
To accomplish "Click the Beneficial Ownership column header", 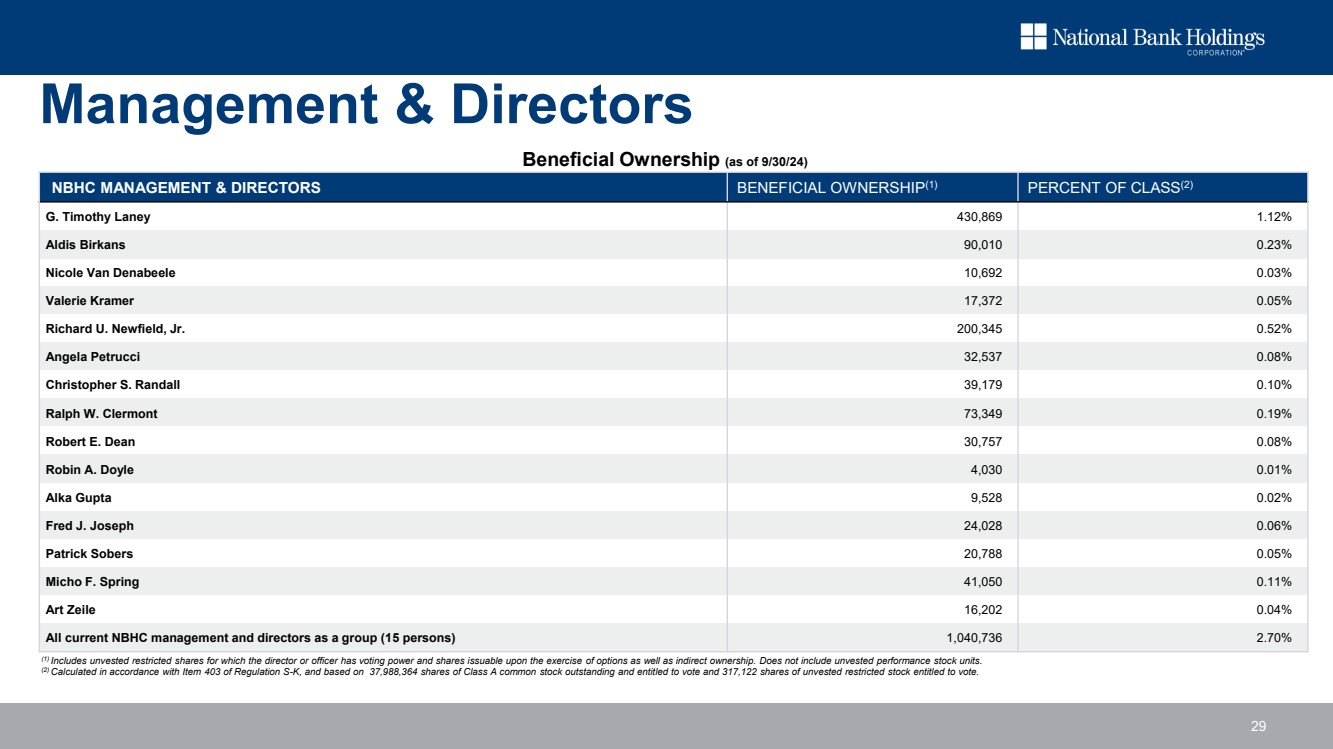I will (836, 187).
